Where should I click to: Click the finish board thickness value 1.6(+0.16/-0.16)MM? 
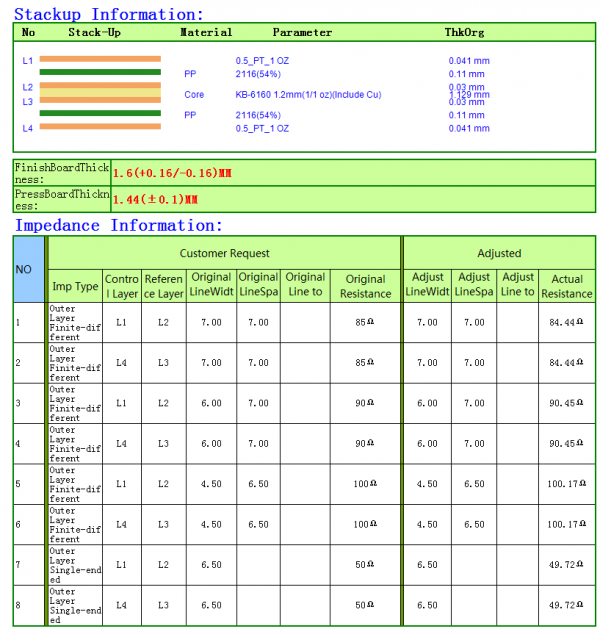(x=172, y=173)
